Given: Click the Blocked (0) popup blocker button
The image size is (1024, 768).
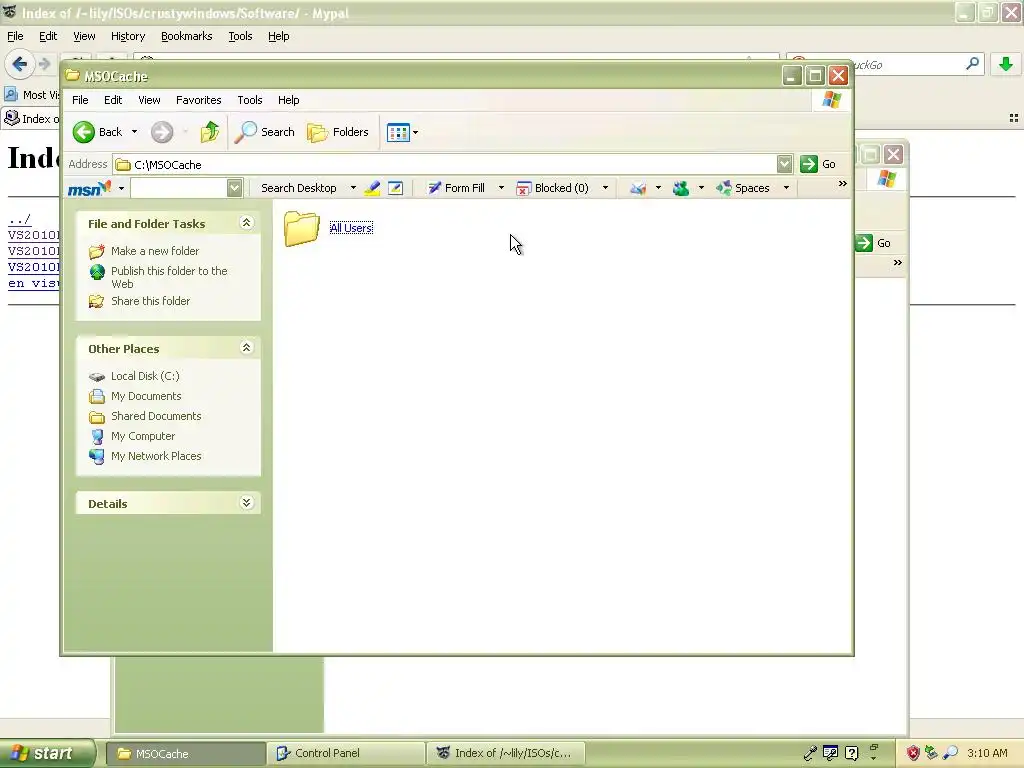Looking at the screenshot, I should pyautogui.click(x=552, y=188).
